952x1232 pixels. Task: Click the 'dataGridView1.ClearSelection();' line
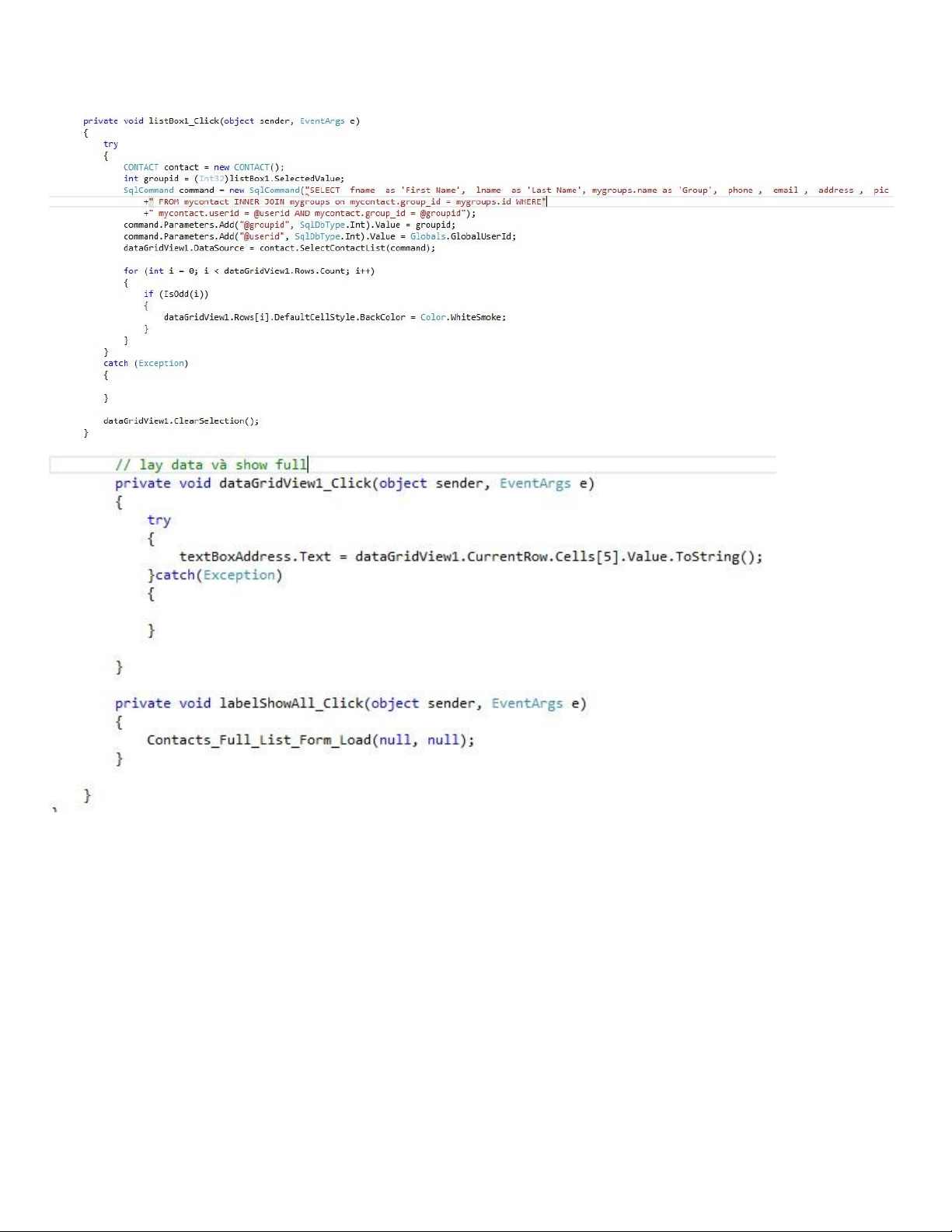(x=181, y=421)
